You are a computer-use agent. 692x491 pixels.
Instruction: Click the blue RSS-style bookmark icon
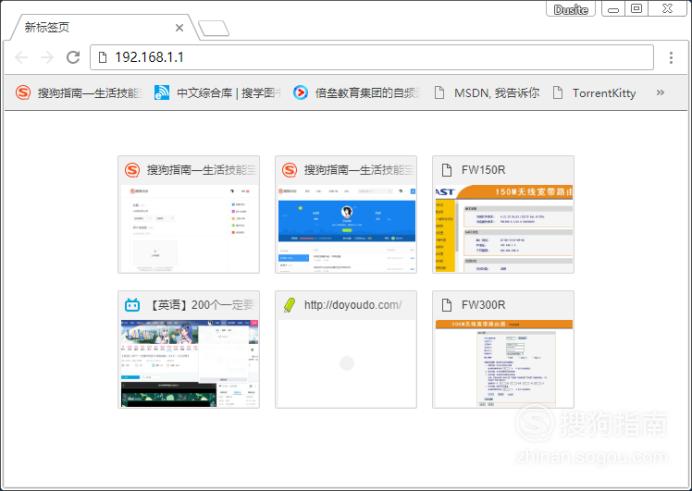162,93
